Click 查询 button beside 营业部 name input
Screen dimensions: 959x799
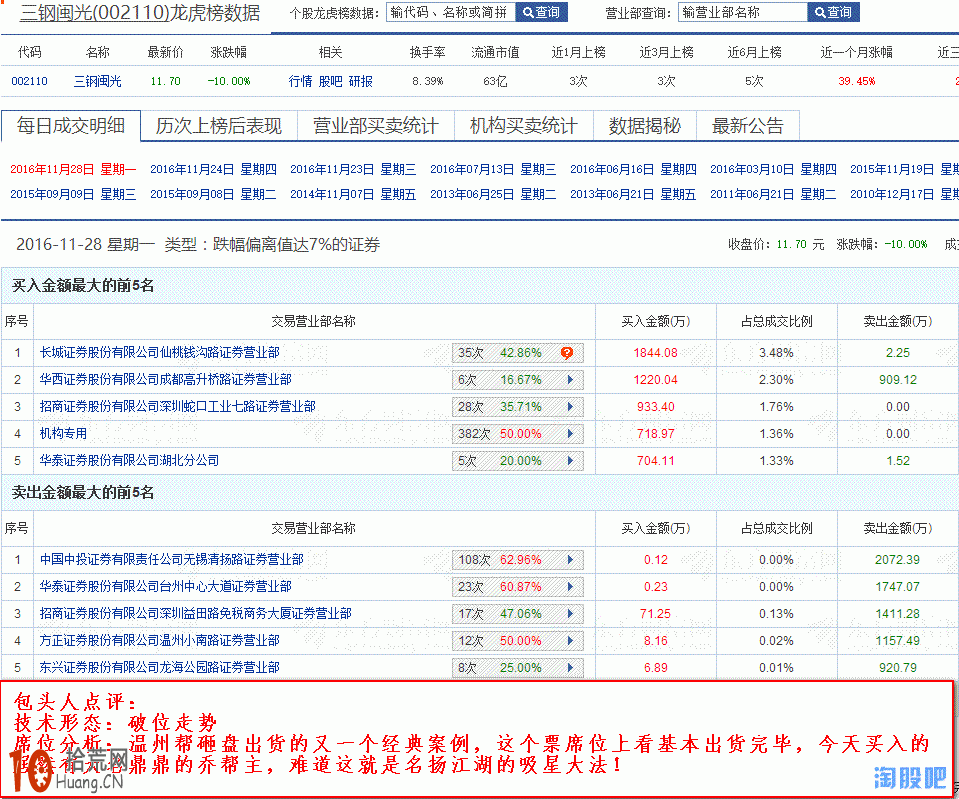point(833,12)
